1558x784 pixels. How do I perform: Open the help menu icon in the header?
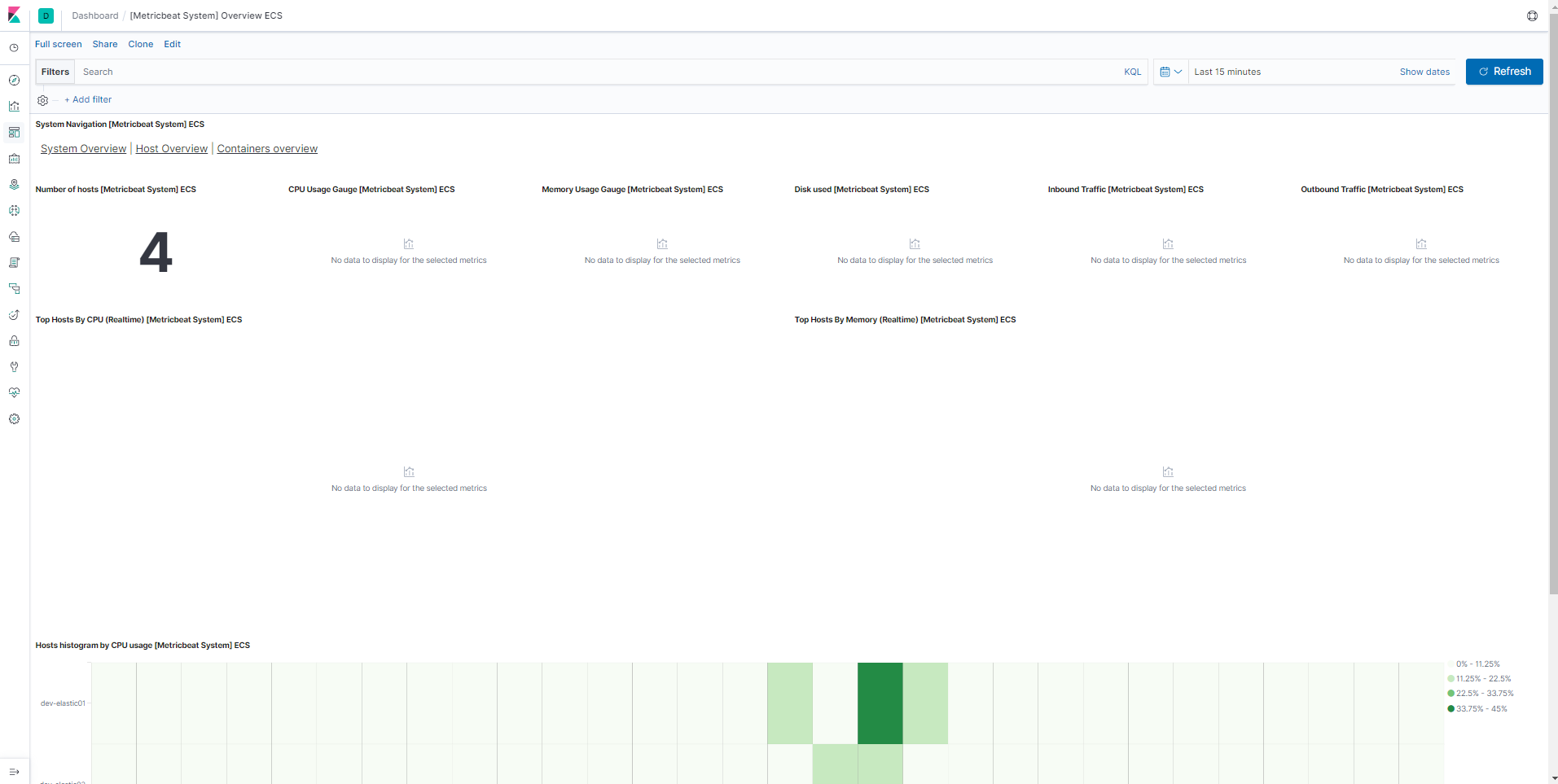pos(1532,15)
